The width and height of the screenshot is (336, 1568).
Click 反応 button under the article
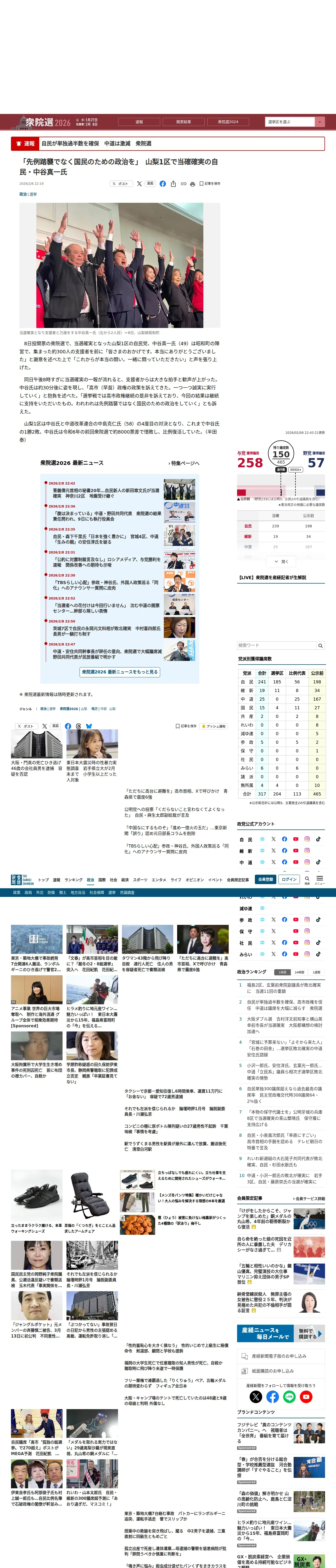pos(55,726)
